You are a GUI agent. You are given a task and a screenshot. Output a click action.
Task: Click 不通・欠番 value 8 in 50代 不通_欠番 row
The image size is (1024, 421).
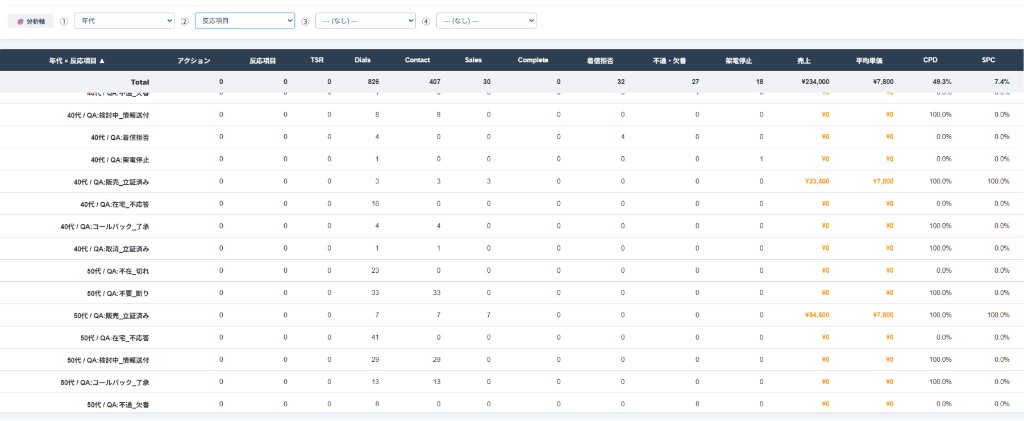coord(697,404)
